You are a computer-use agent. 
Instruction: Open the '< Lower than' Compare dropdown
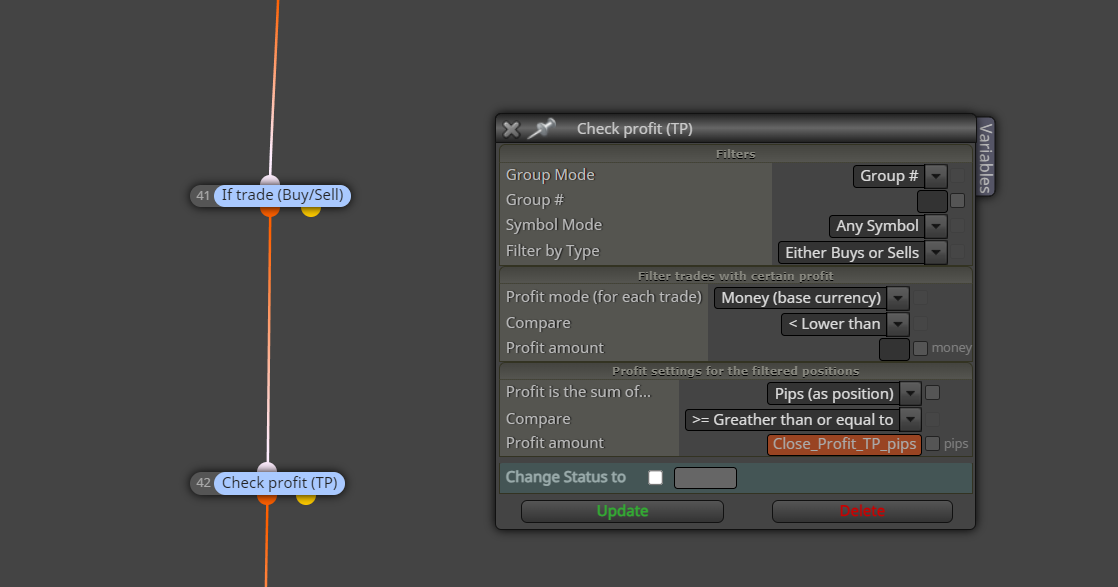click(845, 324)
